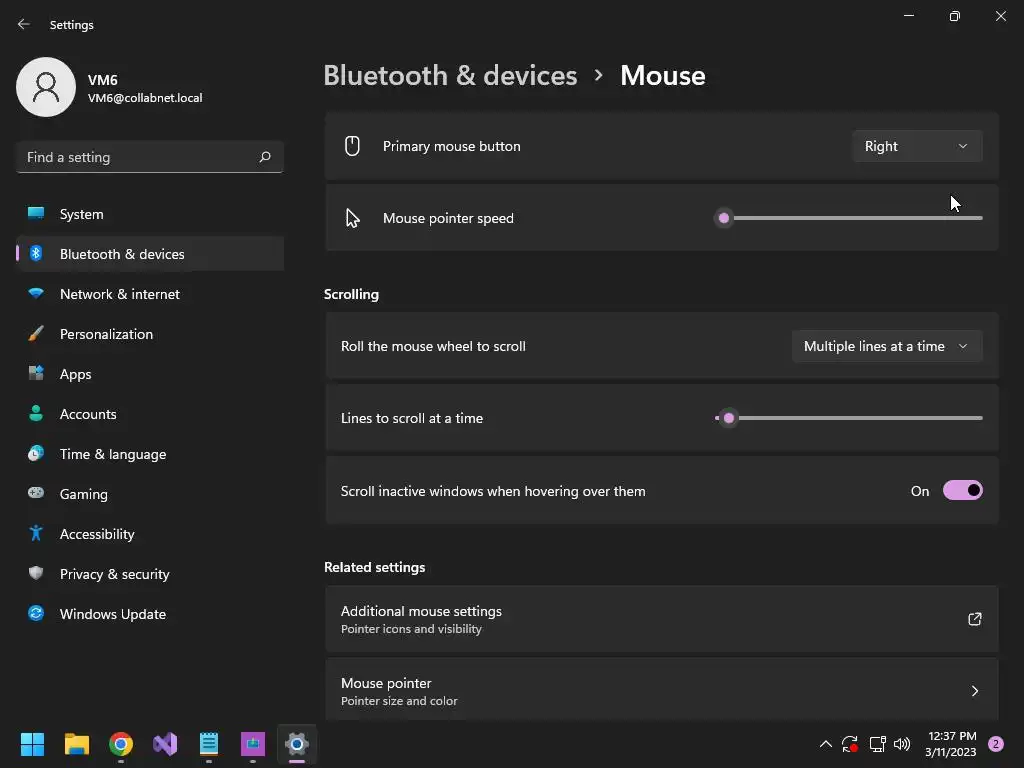
Task: Launch Google Chrome from the taskbar
Action: coord(121,744)
